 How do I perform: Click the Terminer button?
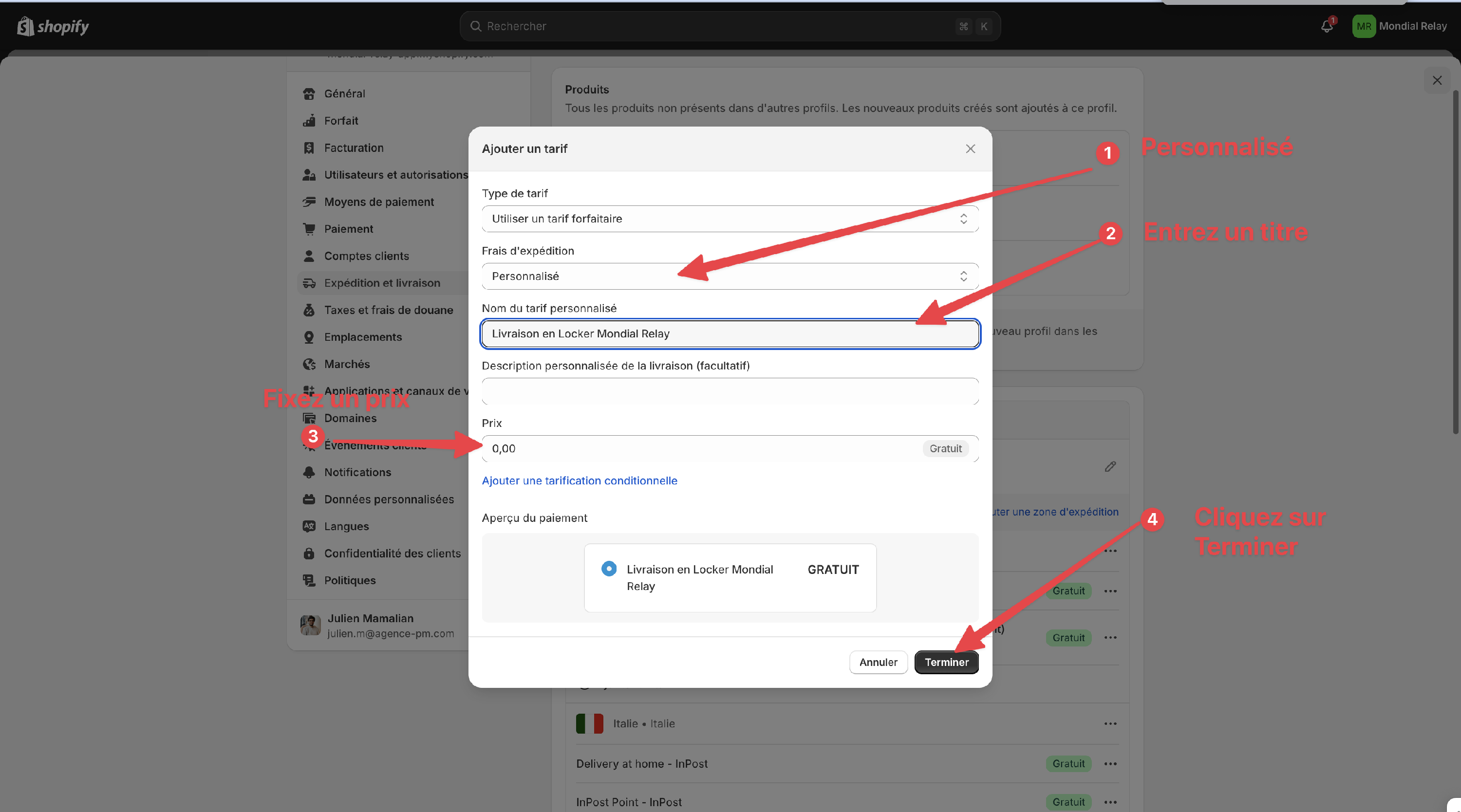point(946,662)
